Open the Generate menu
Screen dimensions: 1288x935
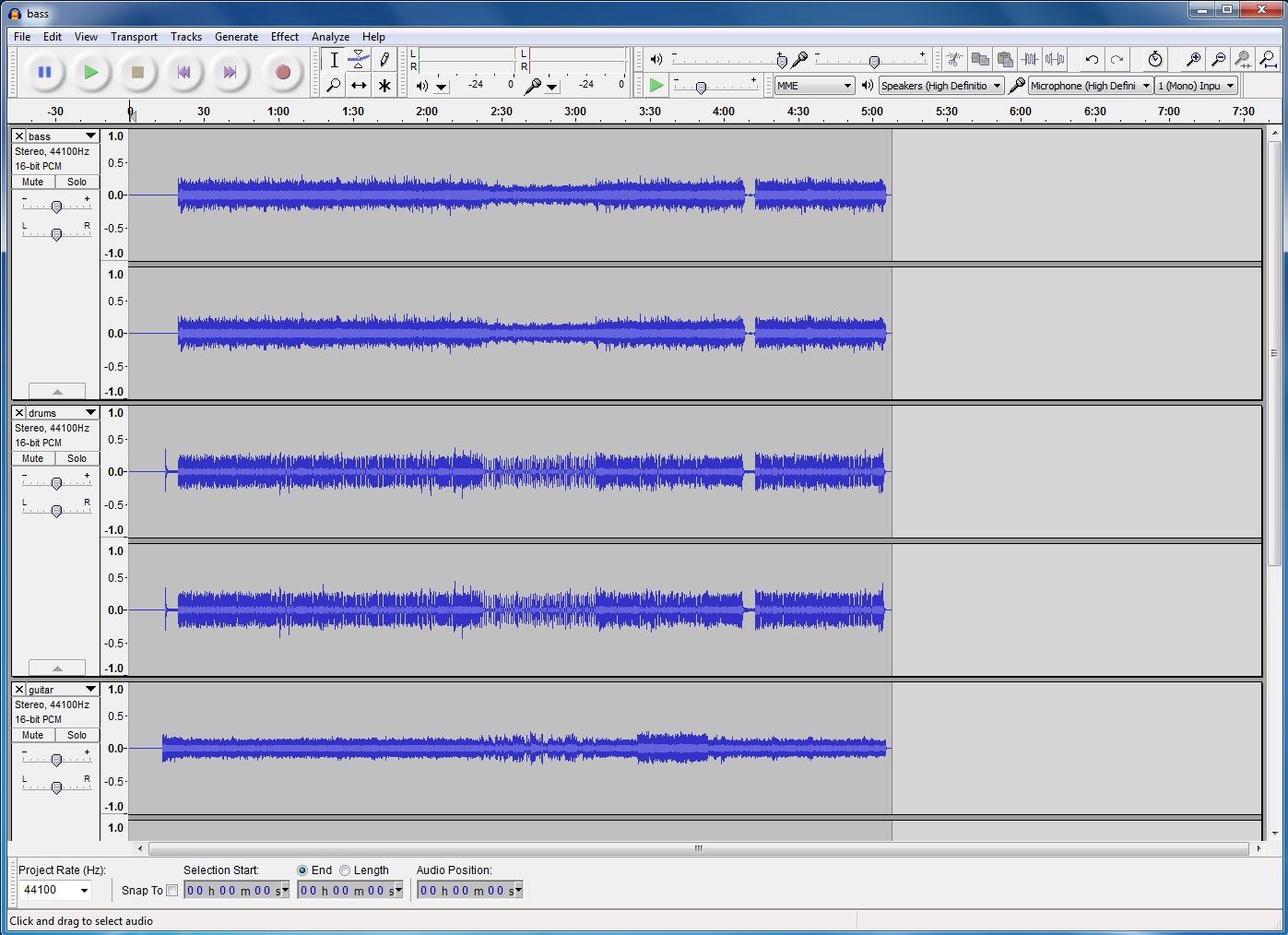point(236,37)
